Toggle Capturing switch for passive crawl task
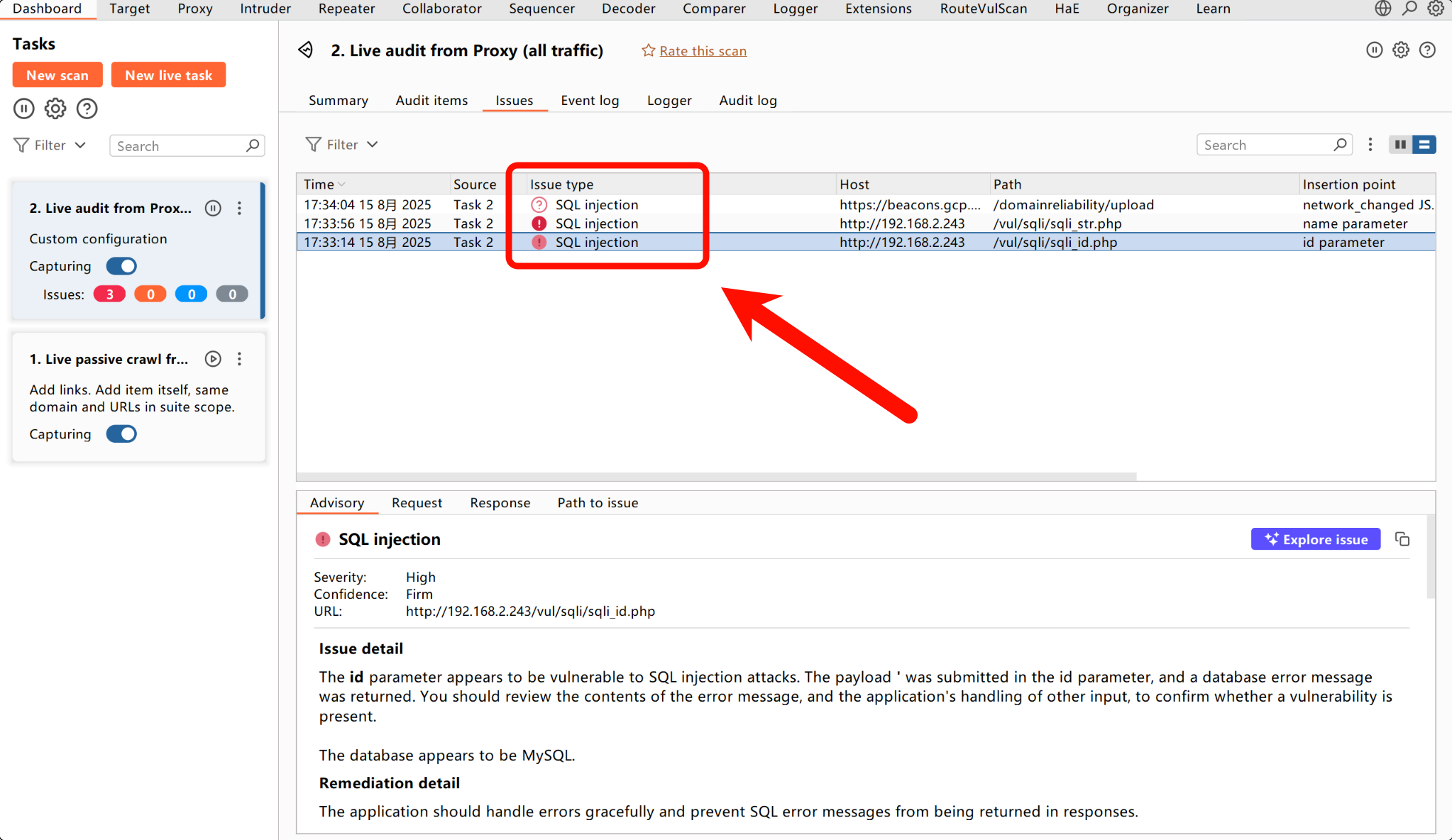This screenshot has width=1452, height=840. tap(121, 434)
